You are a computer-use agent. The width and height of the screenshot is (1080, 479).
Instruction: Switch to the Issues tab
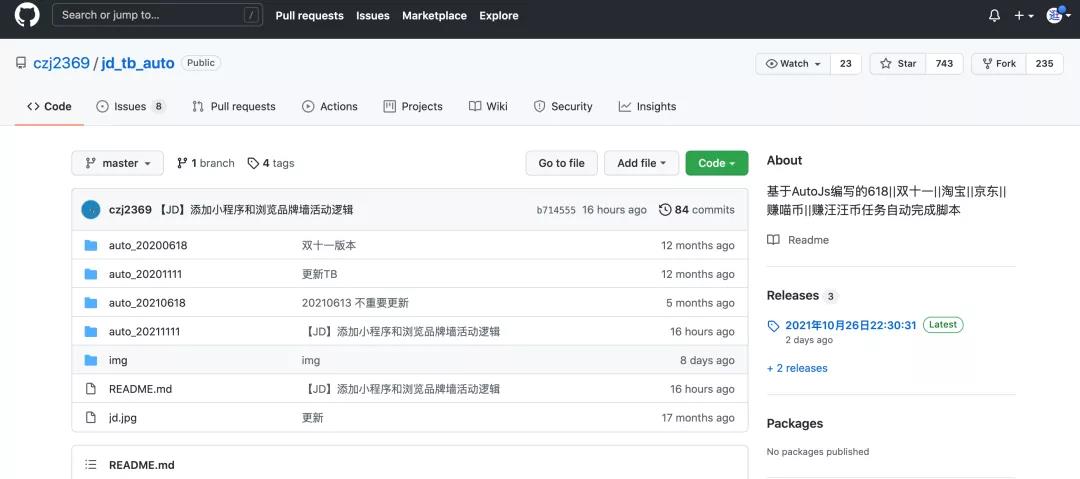tap(131, 106)
